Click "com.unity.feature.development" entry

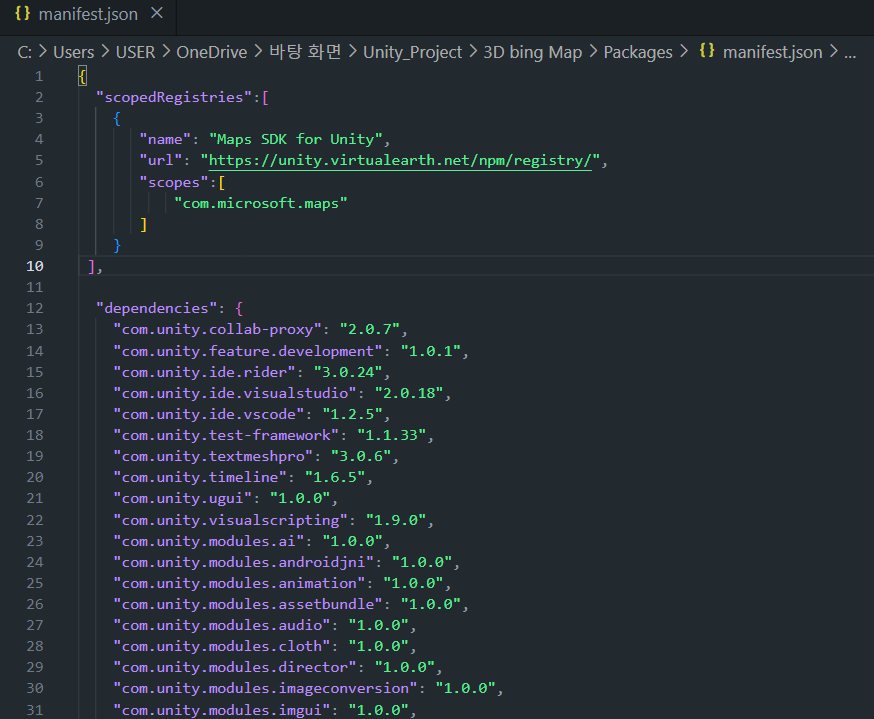point(248,351)
